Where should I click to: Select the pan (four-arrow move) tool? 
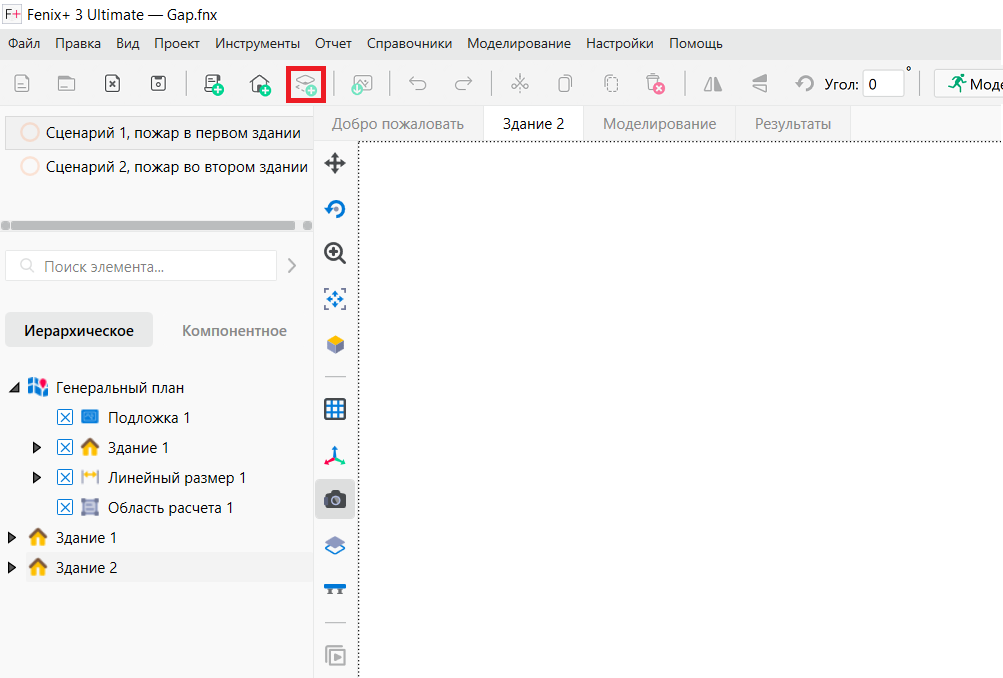pos(335,163)
